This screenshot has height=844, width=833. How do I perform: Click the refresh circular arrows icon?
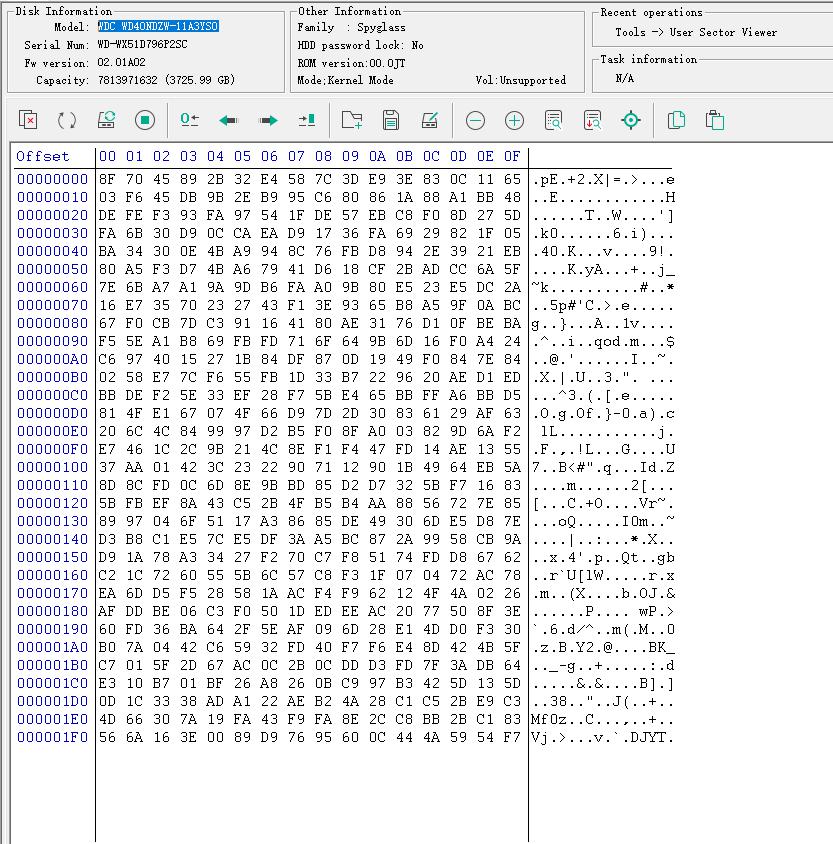[67, 119]
